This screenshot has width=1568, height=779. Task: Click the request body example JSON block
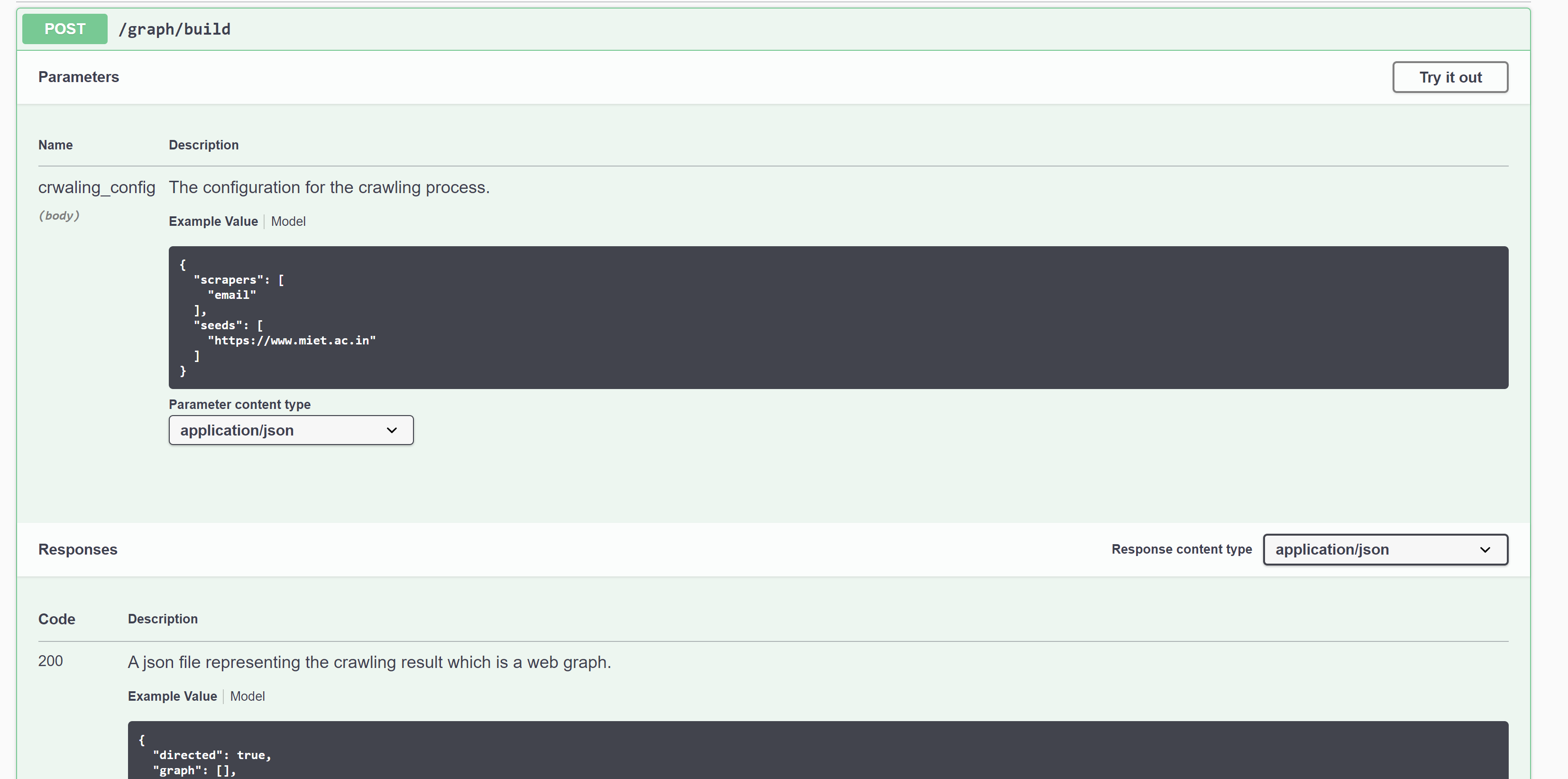[x=838, y=318]
